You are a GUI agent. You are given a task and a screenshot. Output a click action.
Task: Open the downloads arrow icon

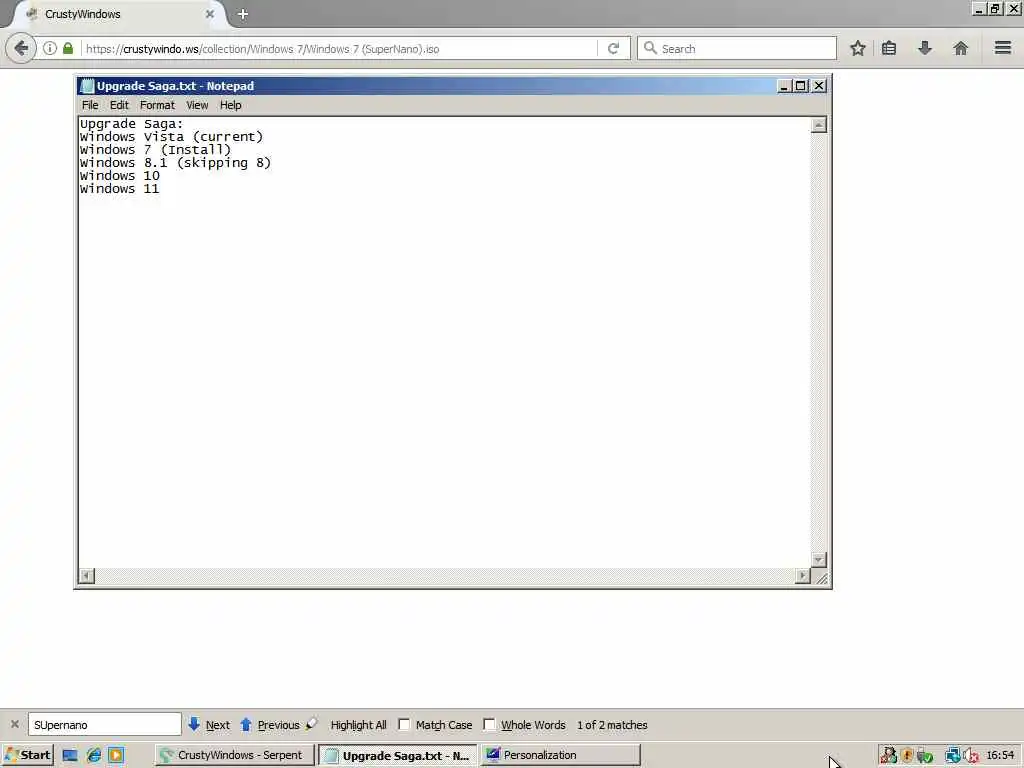click(x=925, y=48)
